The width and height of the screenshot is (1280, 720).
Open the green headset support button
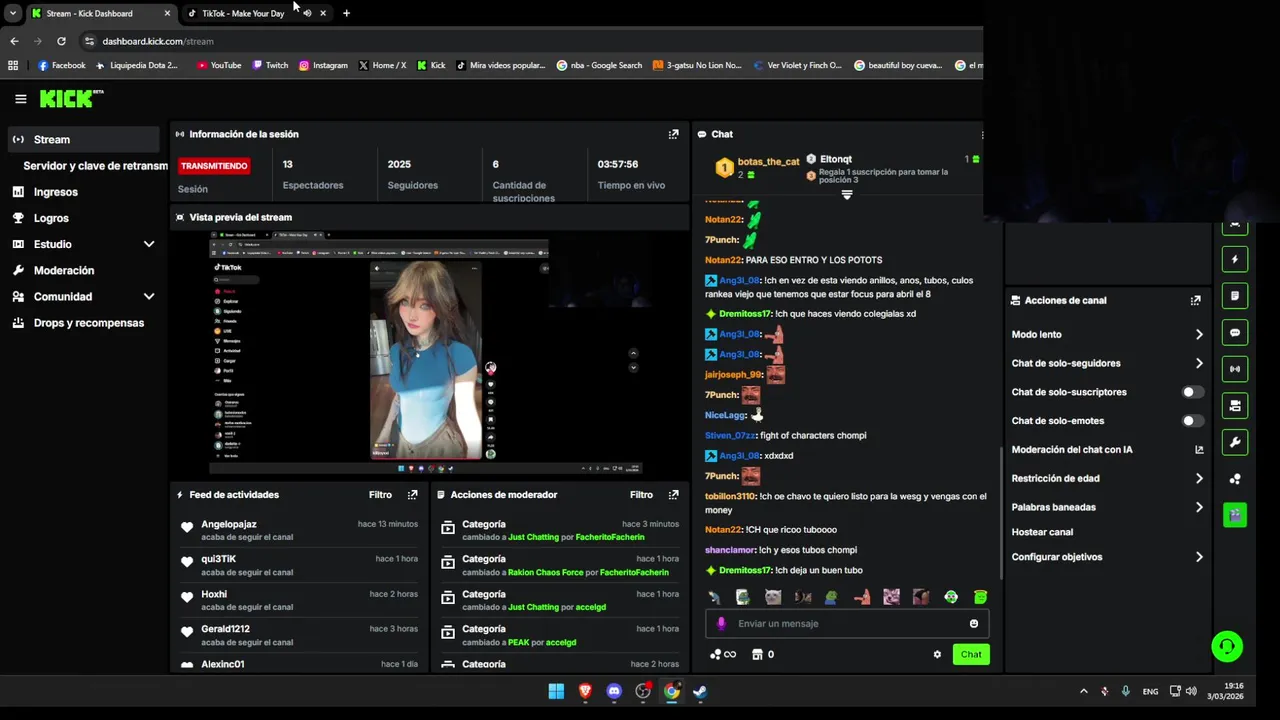click(x=1227, y=646)
